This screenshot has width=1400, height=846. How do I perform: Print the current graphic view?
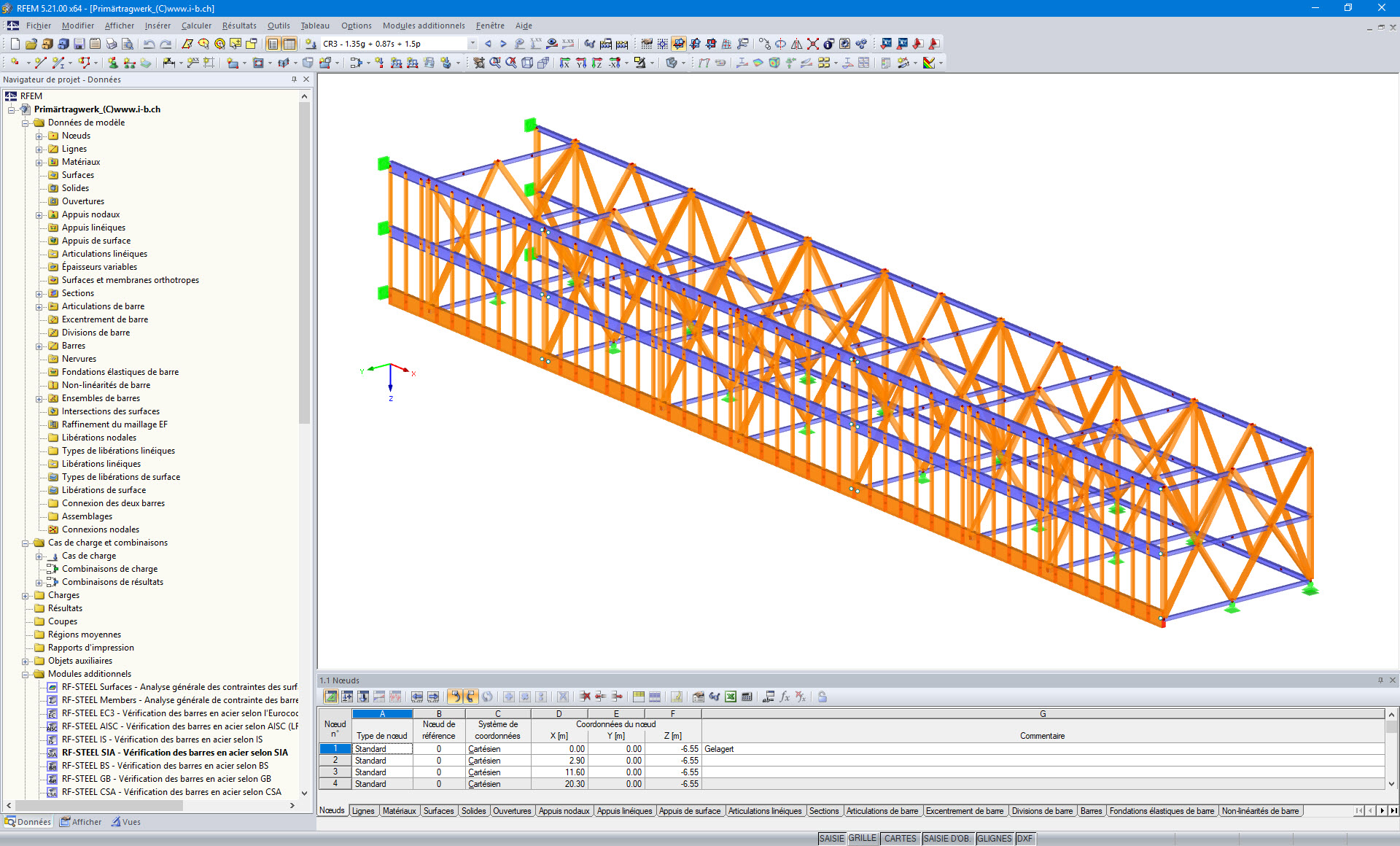coord(112,43)
